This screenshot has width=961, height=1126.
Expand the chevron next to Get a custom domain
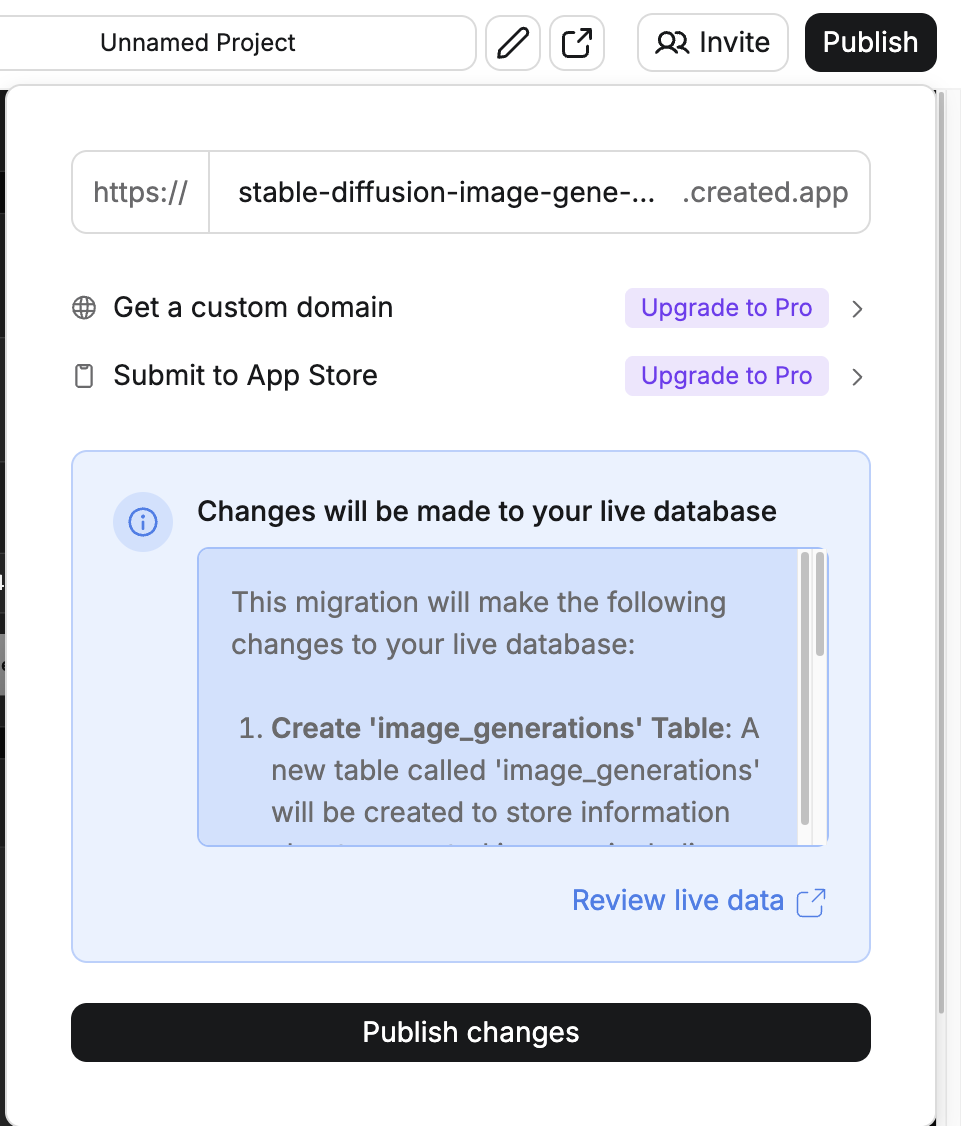pos(856,308)
